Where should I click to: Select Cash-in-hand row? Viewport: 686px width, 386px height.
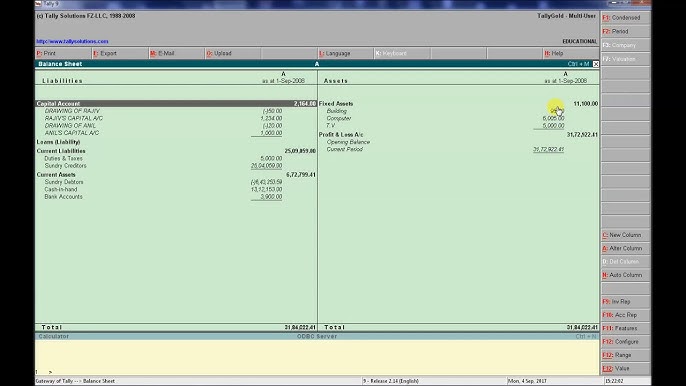click(x=163, y=189)
